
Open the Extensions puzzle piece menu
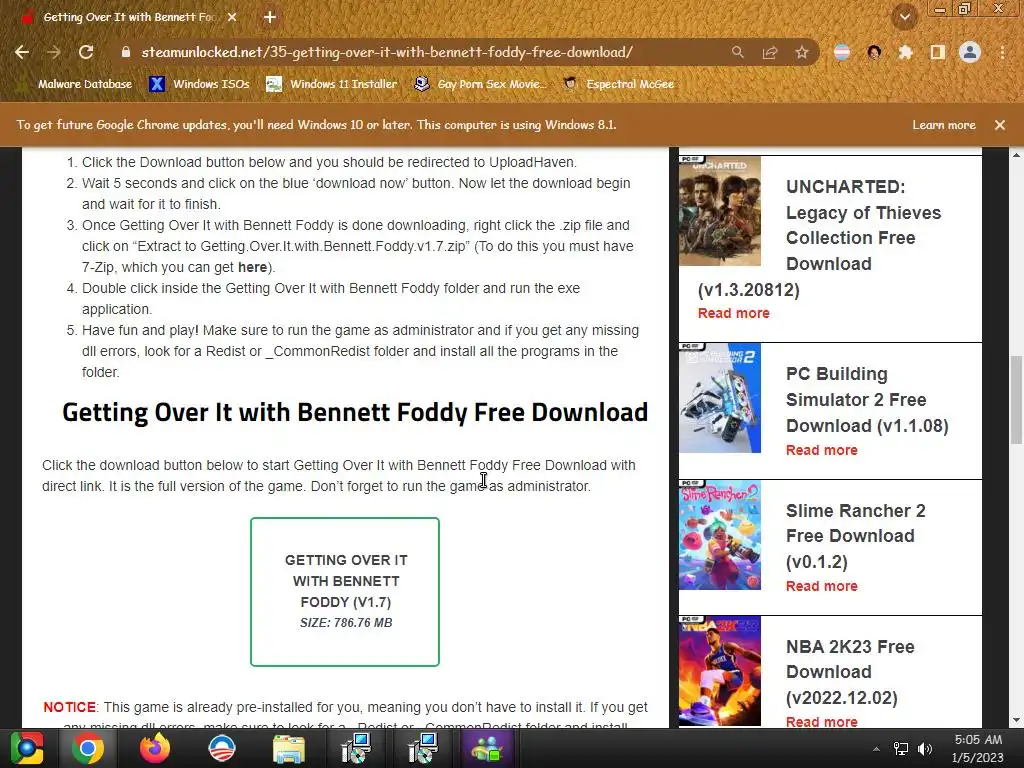click(905, 52)
